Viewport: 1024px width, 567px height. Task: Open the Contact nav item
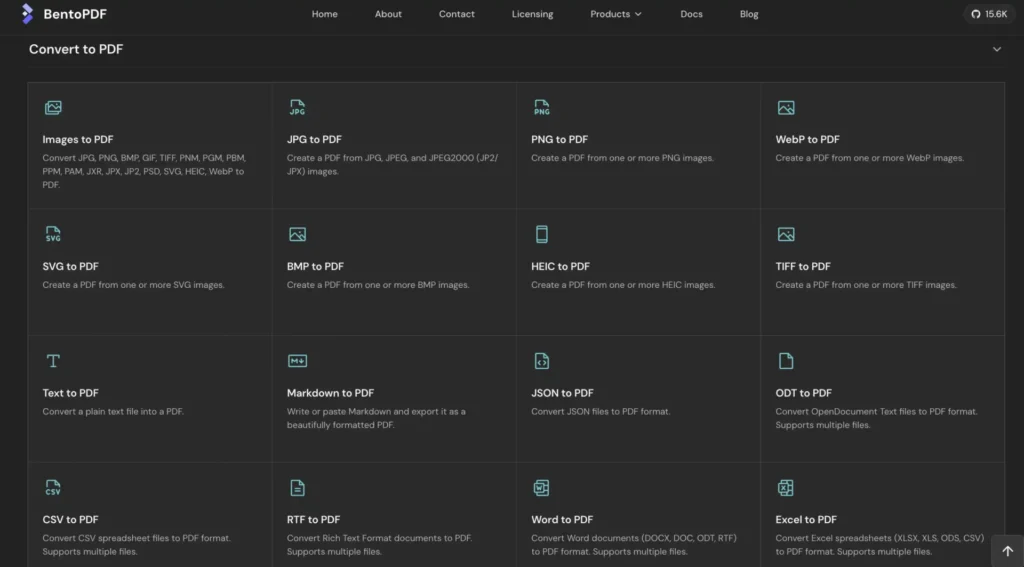point(456,14)
